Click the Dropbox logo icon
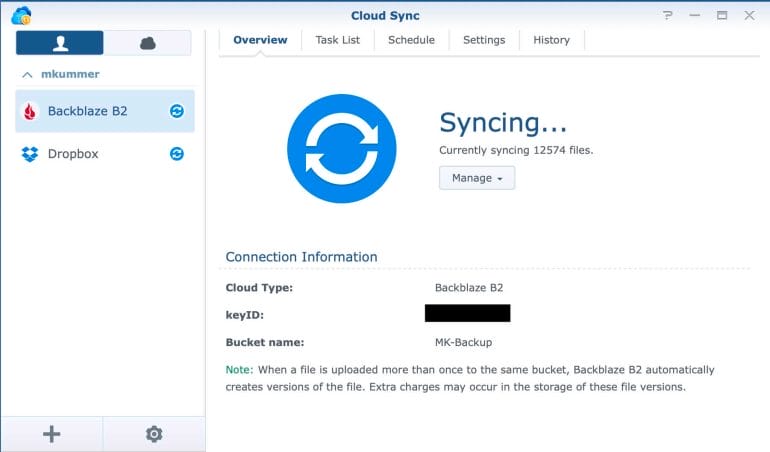770x452 pixels. tap(29, 154)
